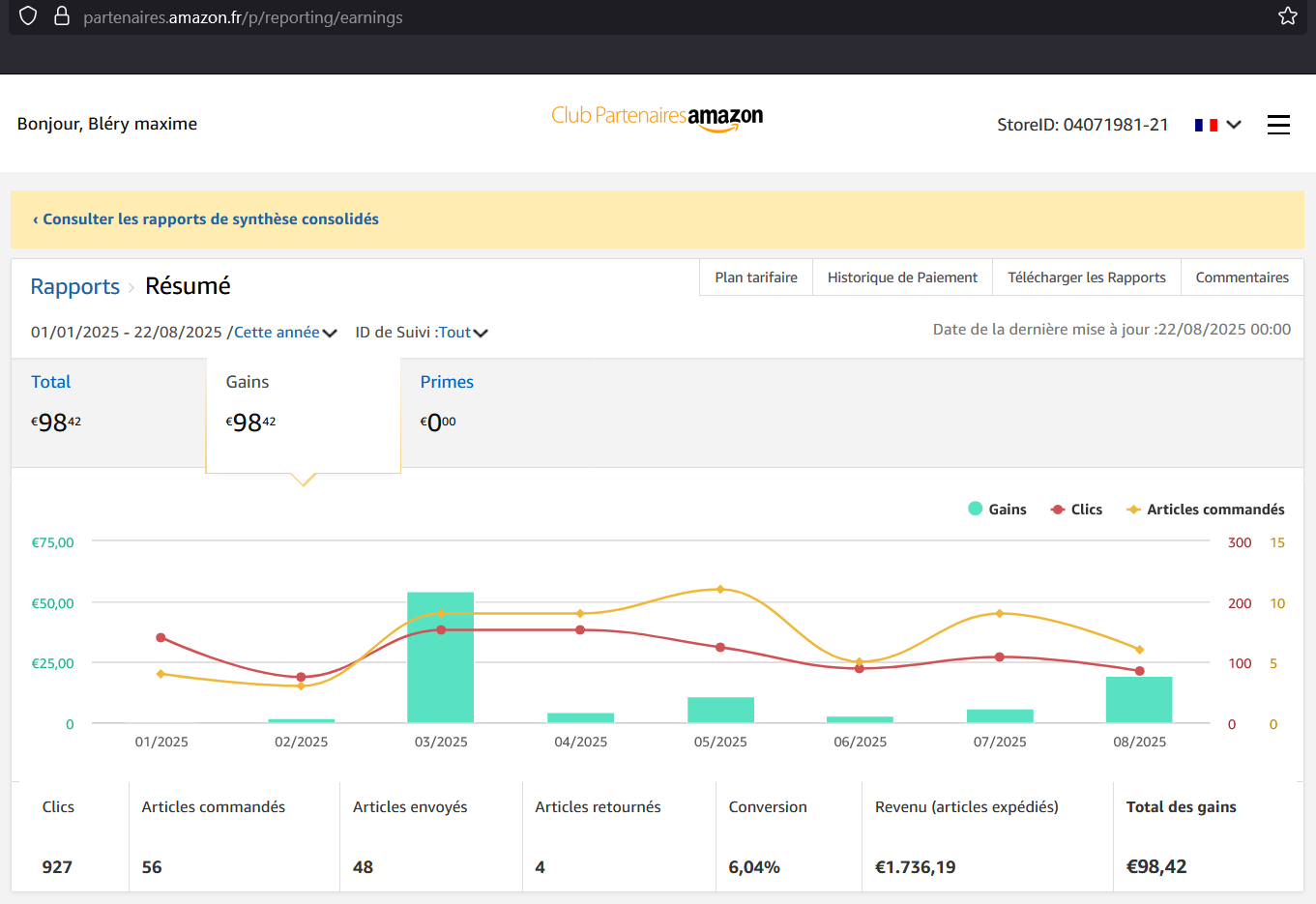Click the Clics value 927
Screen dimensions: 1316x904
click(57, 867)
